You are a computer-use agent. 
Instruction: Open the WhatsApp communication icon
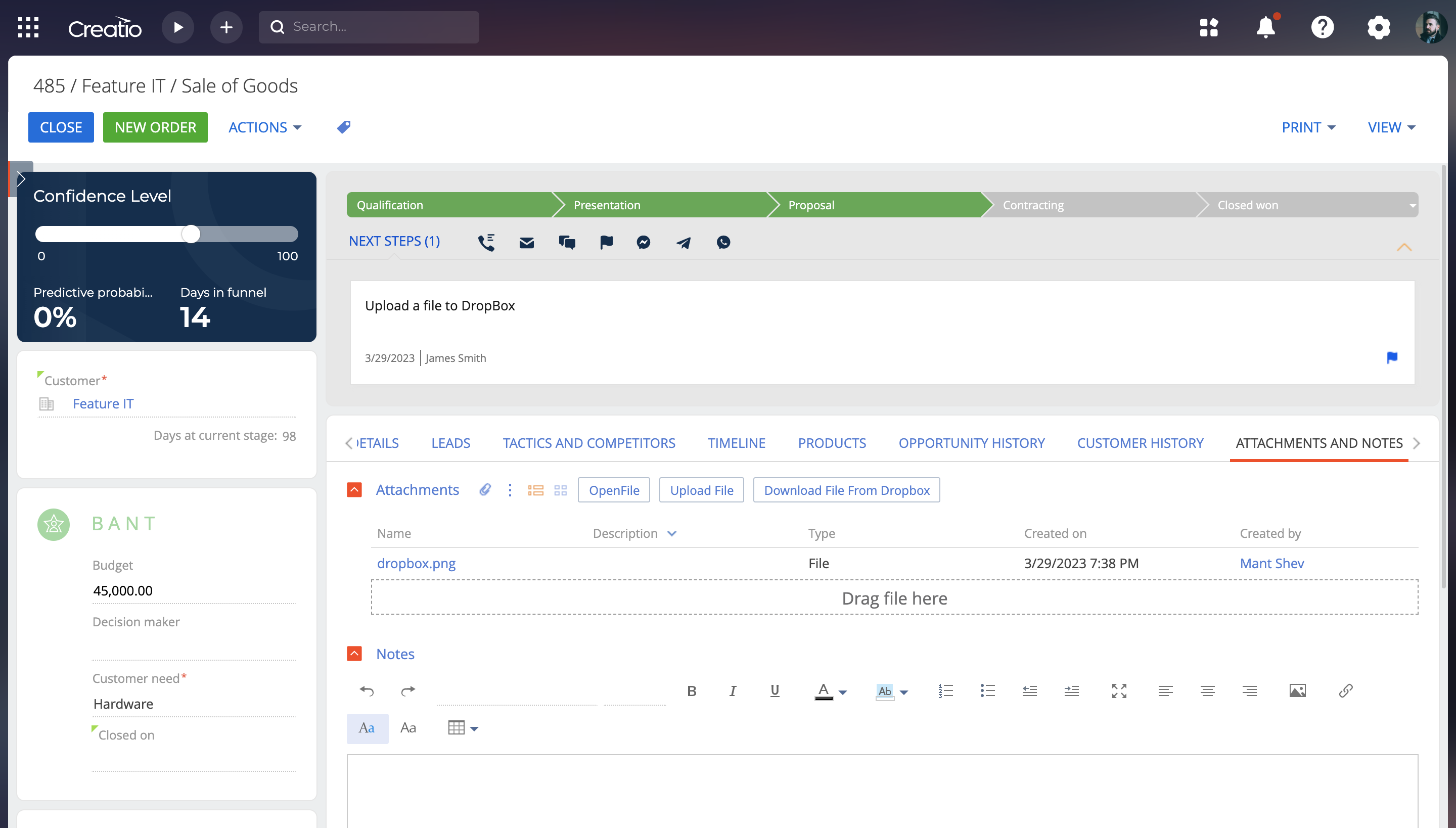[x=723, y=242]
